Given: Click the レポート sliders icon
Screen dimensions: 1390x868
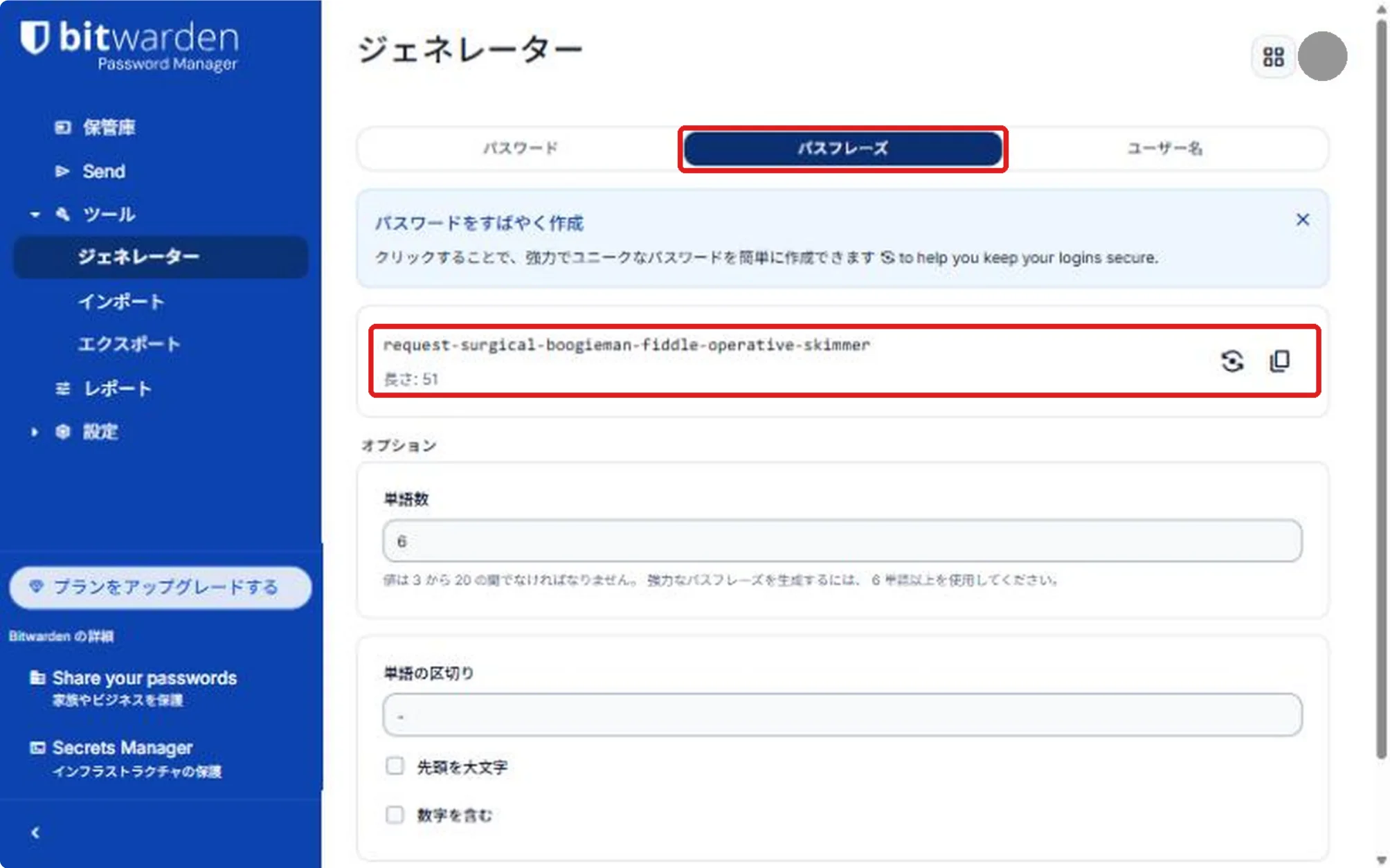Looking at the screenshot, I should click(63, 388).
